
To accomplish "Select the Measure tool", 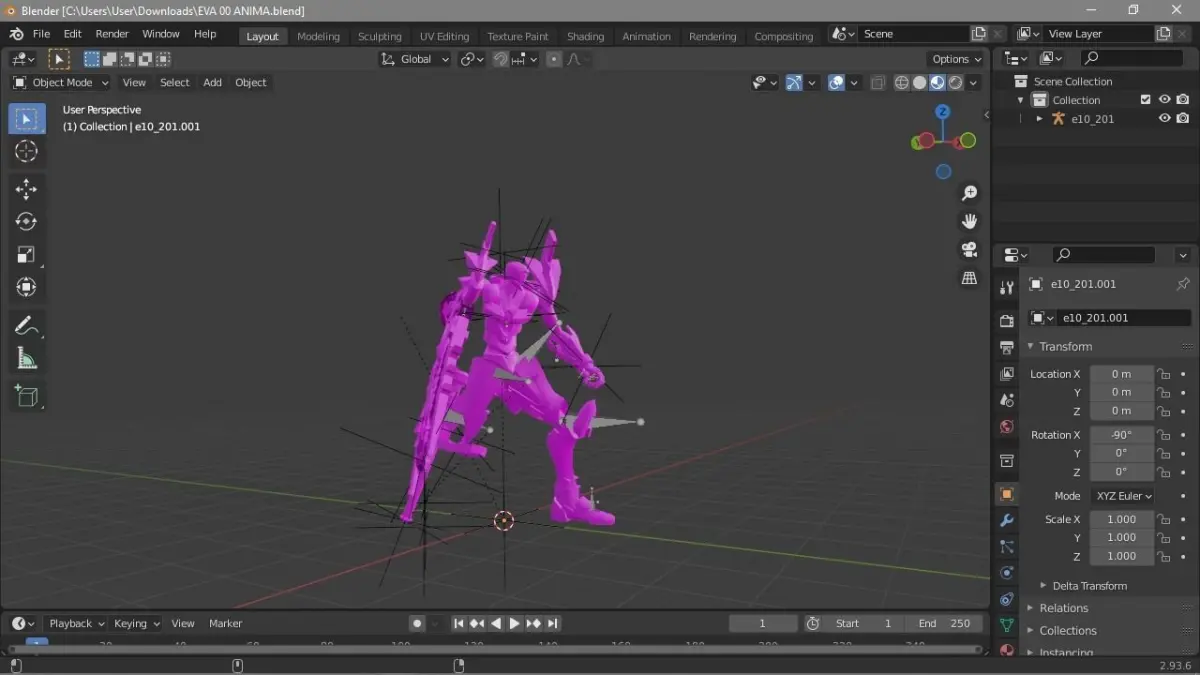I will [26, 359].
